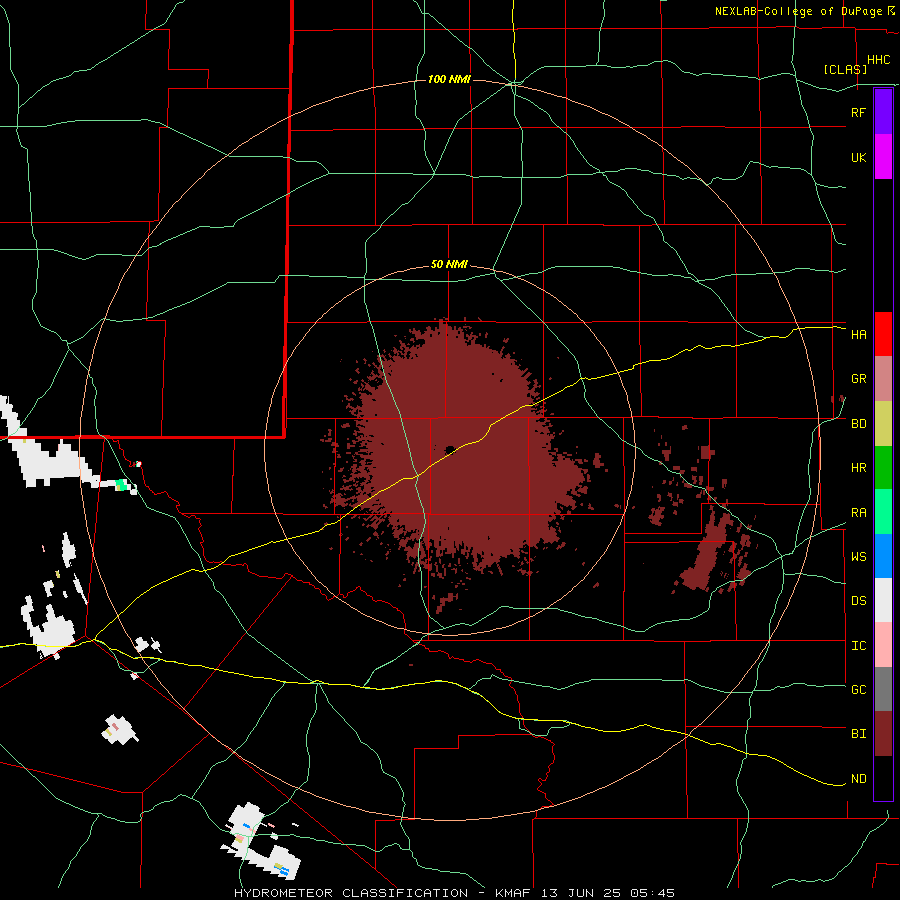Click the NEXLAB-College of DuPage credit text
Viewport: 900px width, 900px height.
pyautogui.click(x=798, y=11)
